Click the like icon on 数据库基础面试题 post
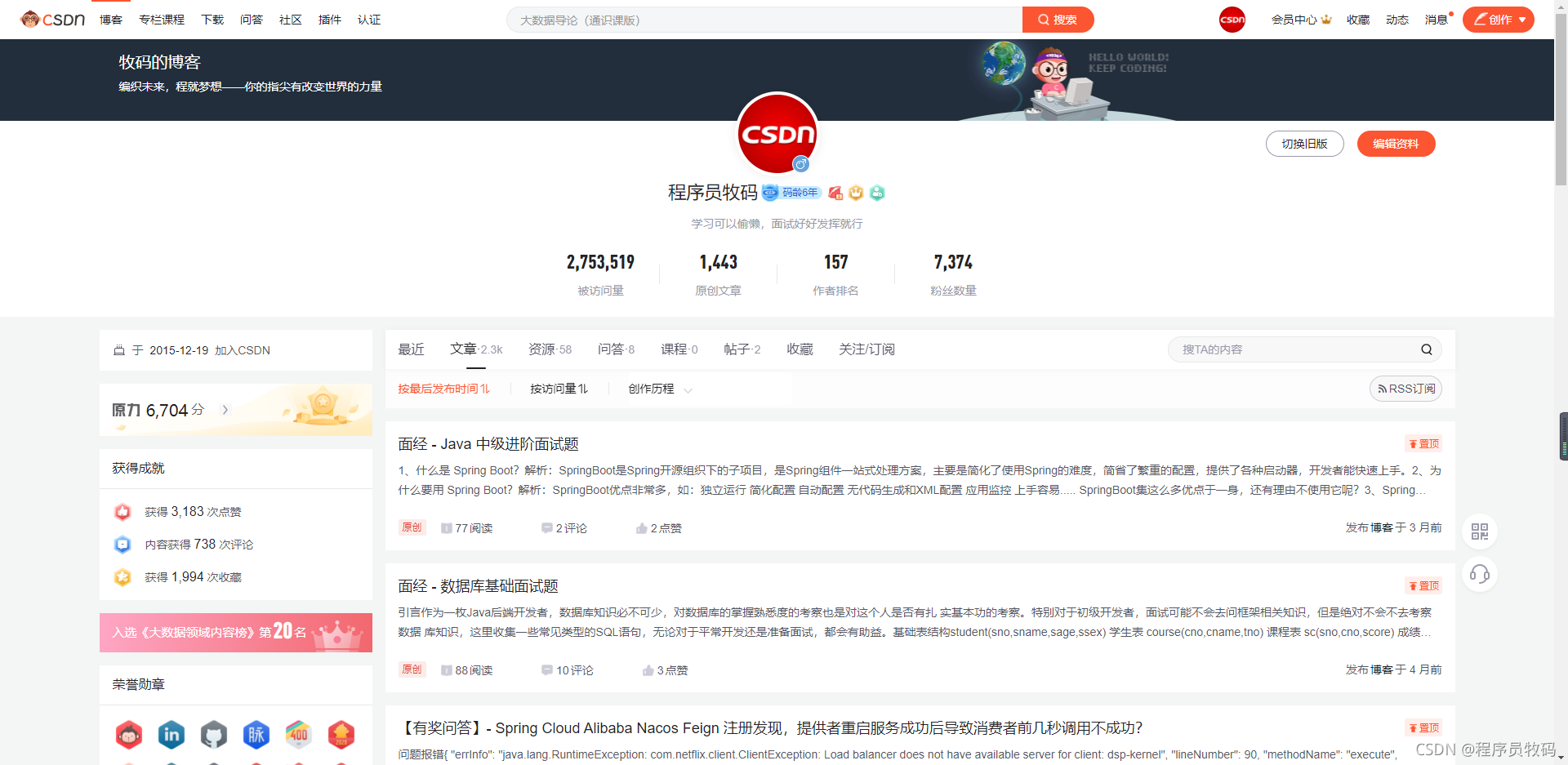This screenshot has height=765, width=1568. point(648,670)
